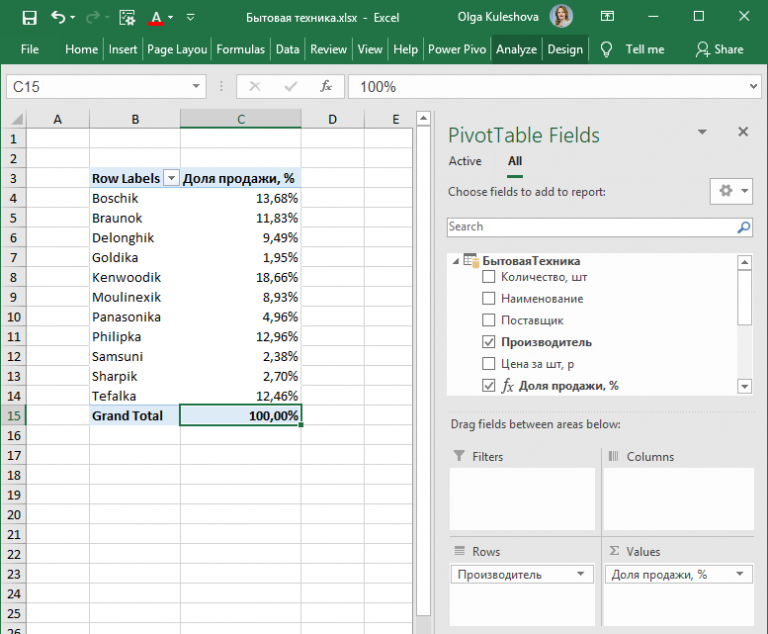Click the Select All corner triangle
The height and width of the screenshot is (634, 768).
click(16, 119)
